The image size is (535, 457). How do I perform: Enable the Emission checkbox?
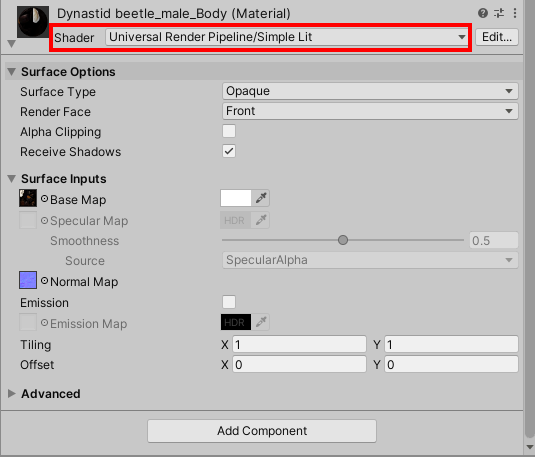[229, 302]
